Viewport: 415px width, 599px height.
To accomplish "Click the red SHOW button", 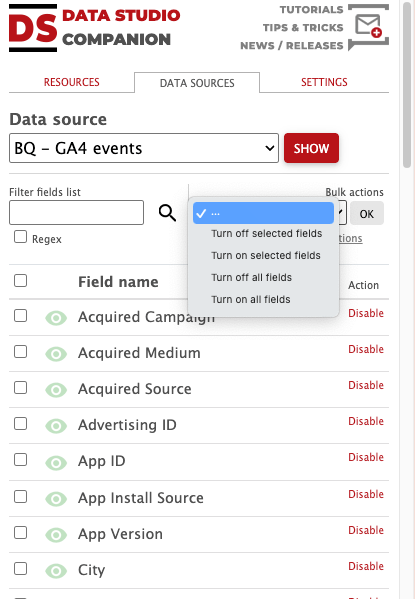I will (x=311, y=148).
